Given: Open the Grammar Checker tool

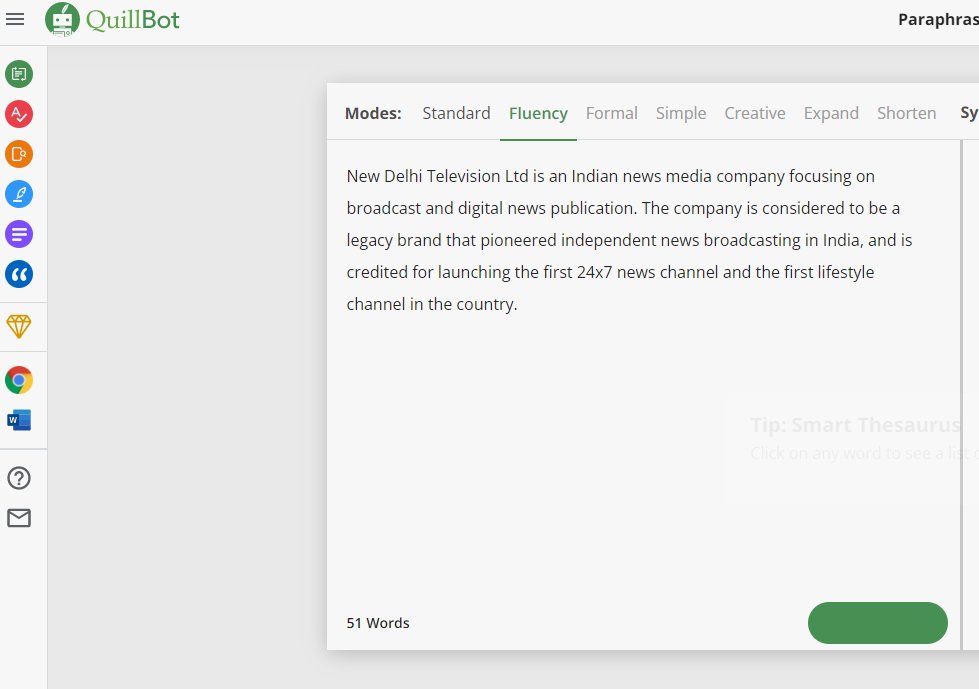Looking at the screenshot, I should tap(21, 114).
